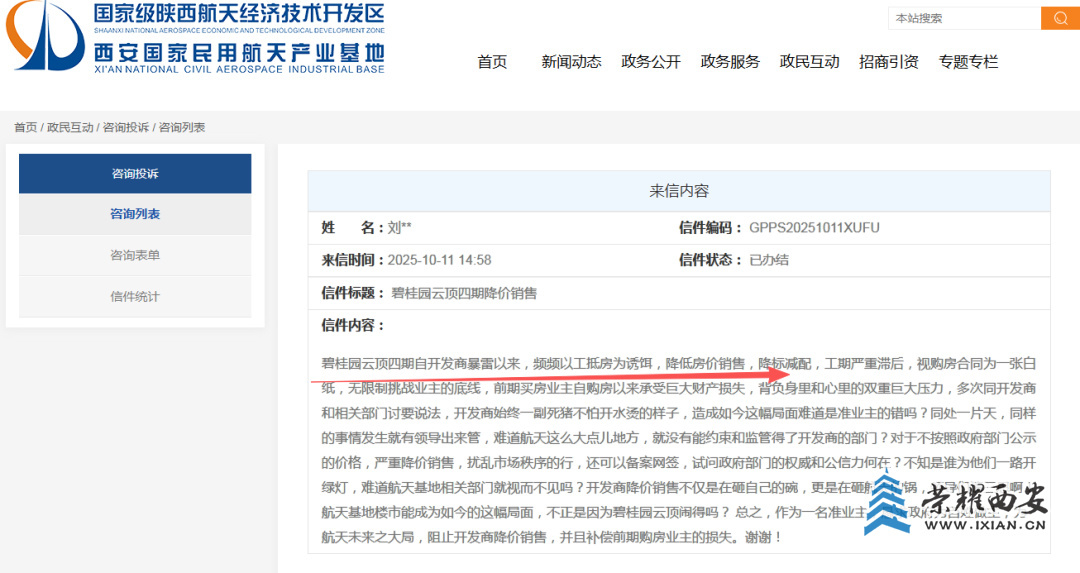Open the 专题专栏 menu item
Viewport: 1080px width, 573px height.
tap(968, 62)
